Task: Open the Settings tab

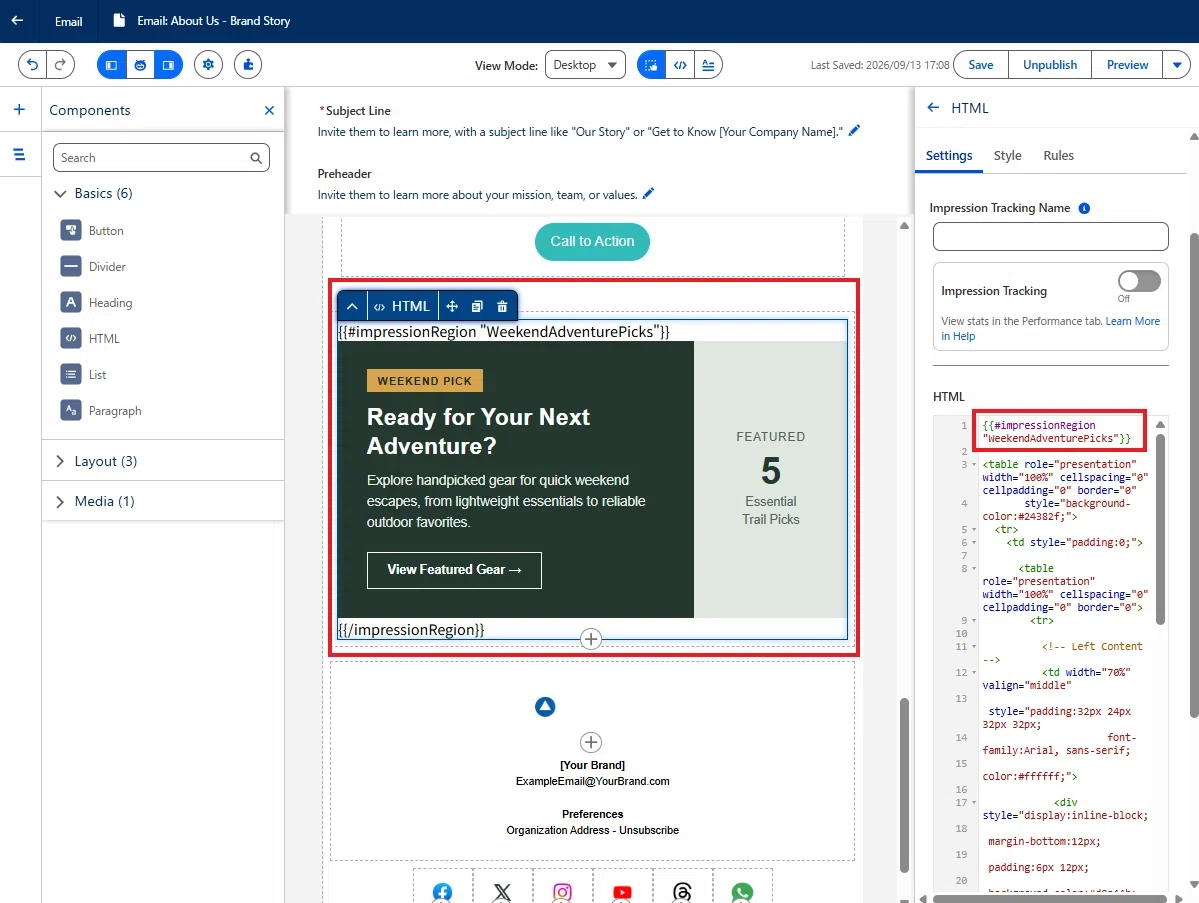Action: coord(949,155)
